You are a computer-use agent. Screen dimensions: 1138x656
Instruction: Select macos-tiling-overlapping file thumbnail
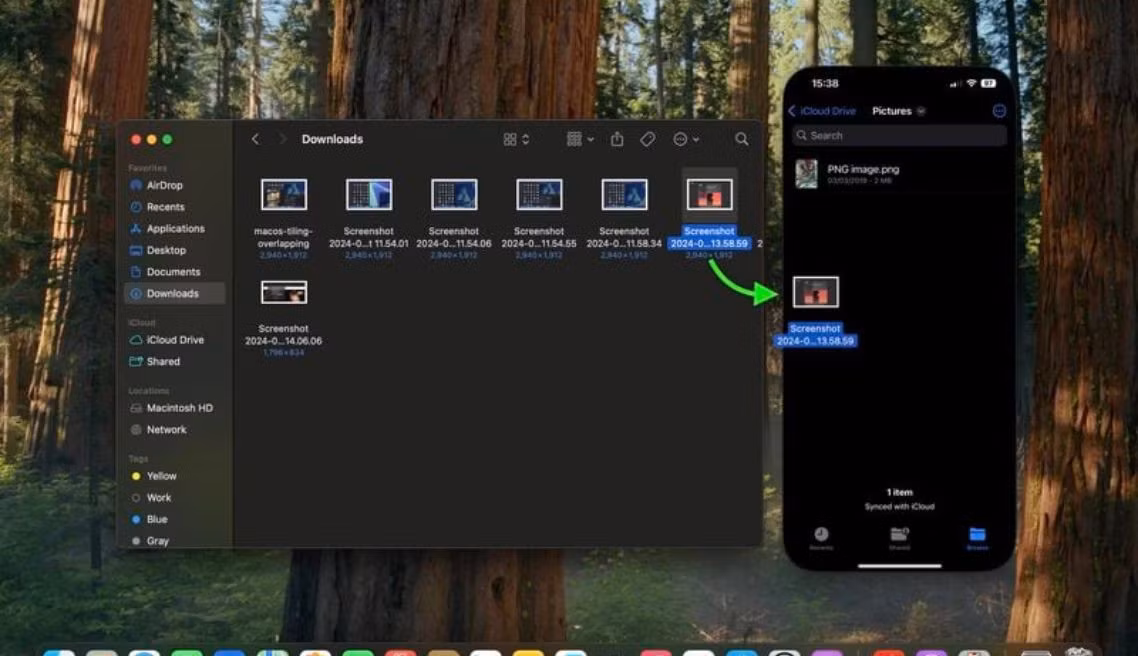[x=284, y=194]
